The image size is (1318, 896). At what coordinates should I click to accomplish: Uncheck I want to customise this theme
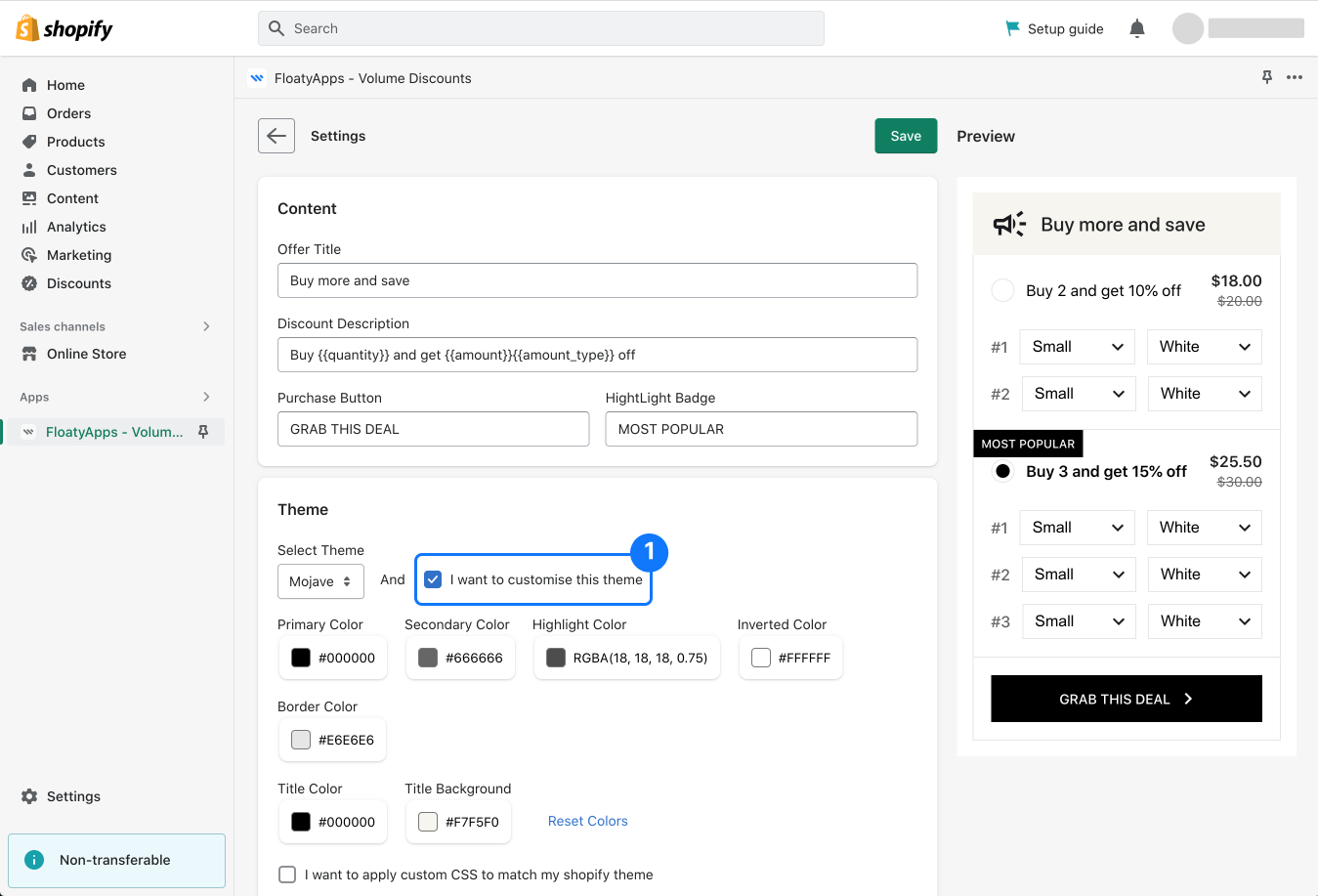click(433, 579)
